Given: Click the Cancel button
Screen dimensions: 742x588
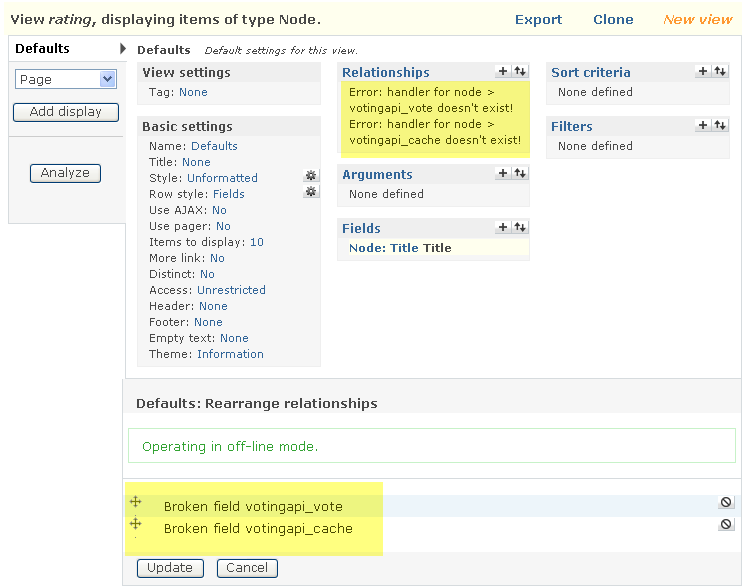Looking at the screenshot, I should pyautogui.click(x=247, y=568).
